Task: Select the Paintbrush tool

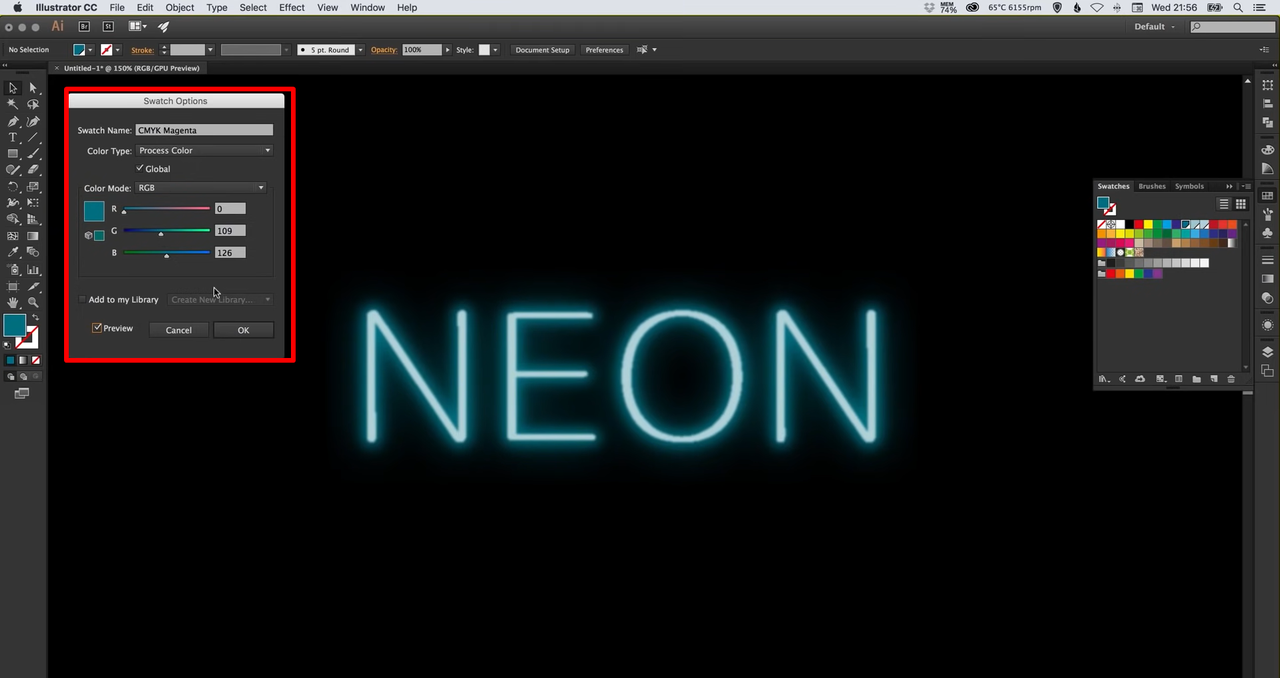Action: 33,154
